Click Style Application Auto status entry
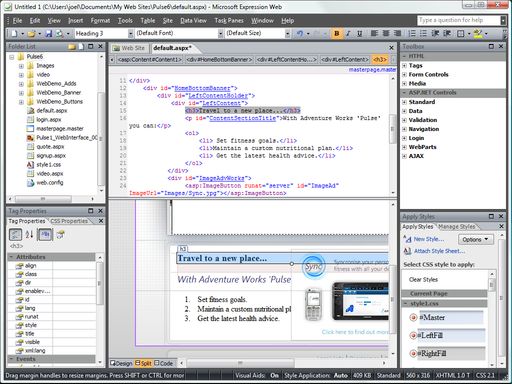The height and width of the screenshot is (384, 512). (316, 376)
